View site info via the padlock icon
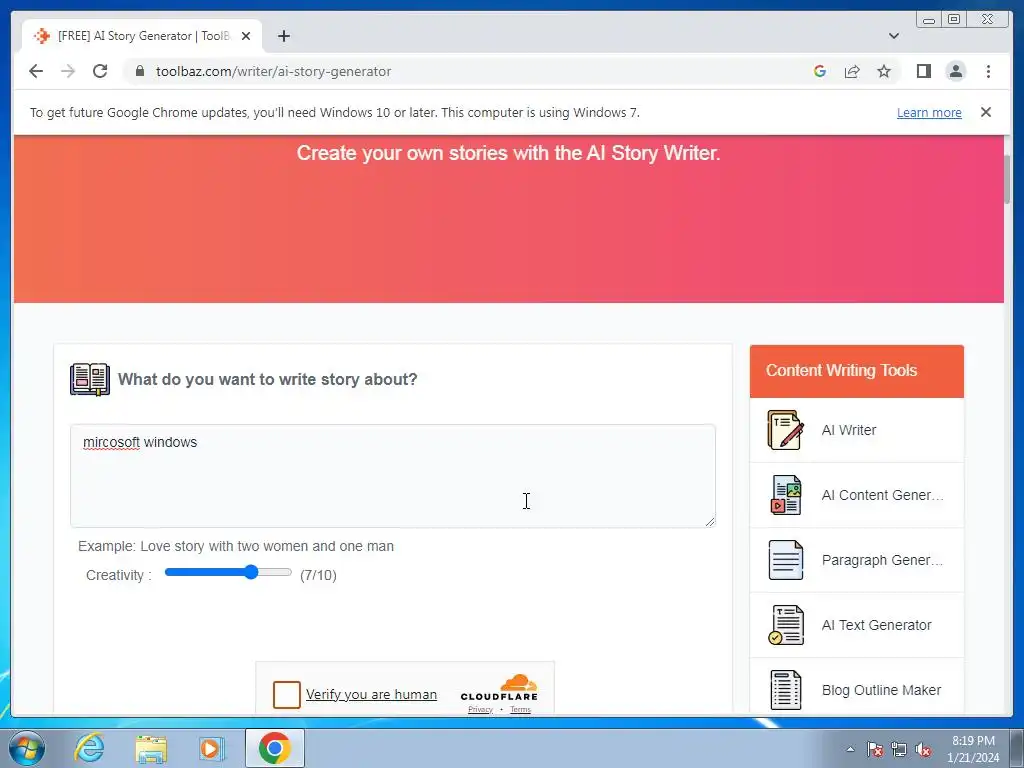Screen dimensions: 1024x768 tap(140, 71)
